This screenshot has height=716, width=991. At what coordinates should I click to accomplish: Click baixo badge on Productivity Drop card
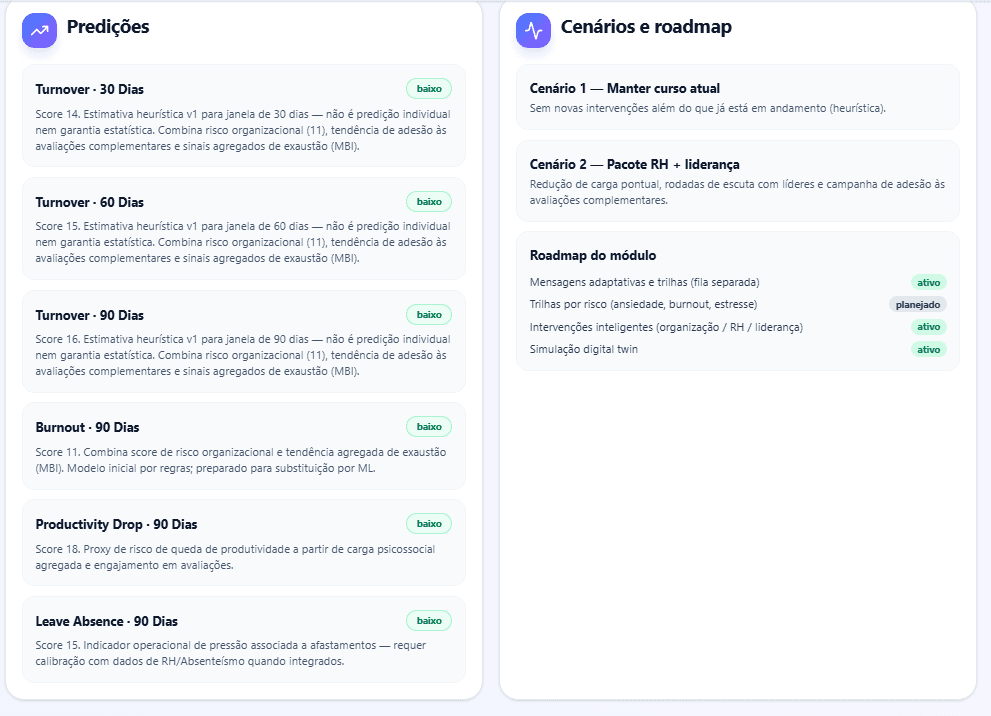click(429, 524)
